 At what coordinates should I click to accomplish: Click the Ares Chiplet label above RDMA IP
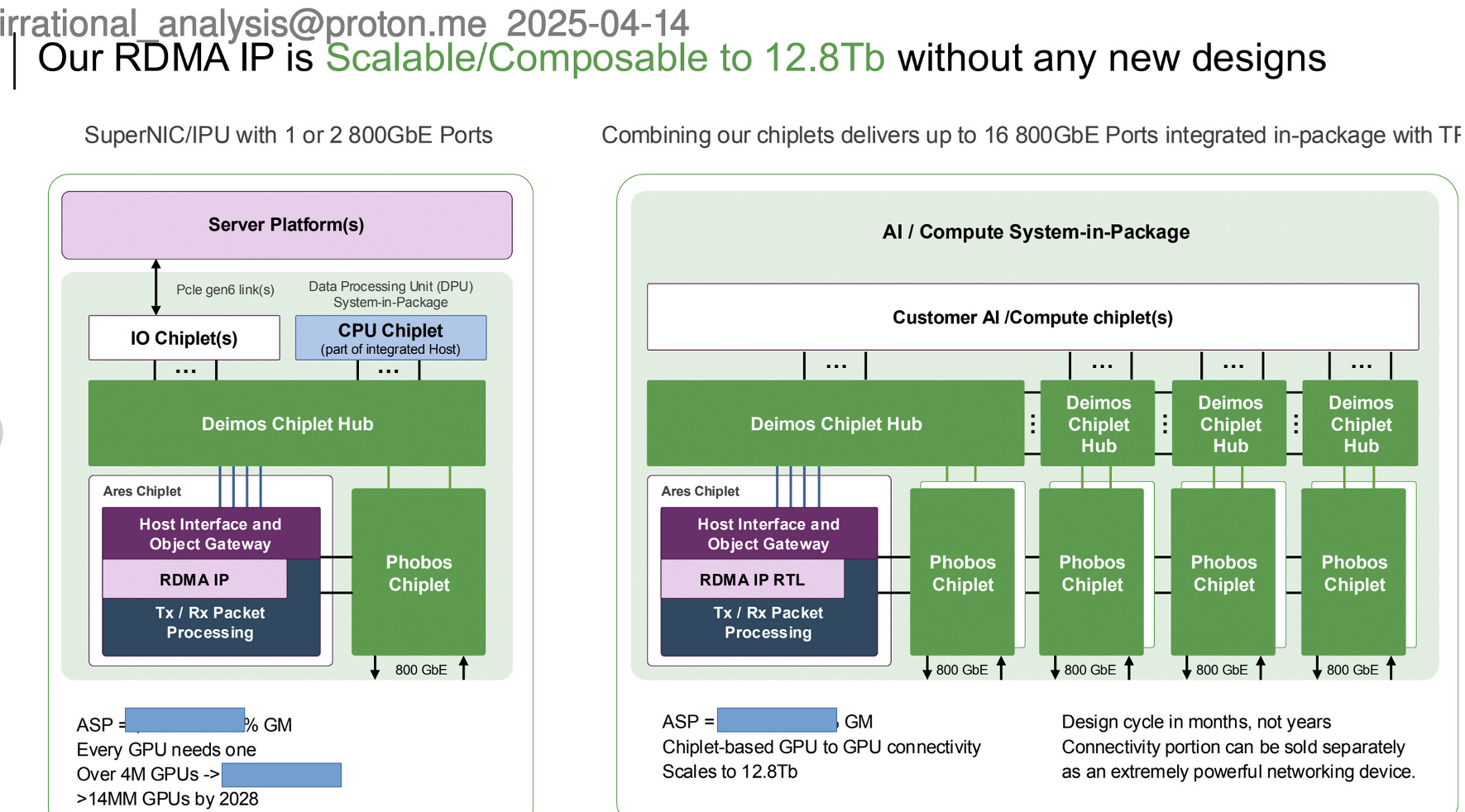point(142,491)
